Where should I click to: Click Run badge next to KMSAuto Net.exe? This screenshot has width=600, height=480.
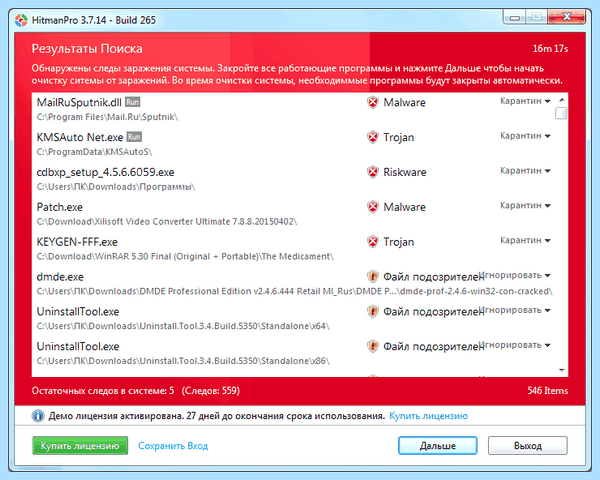(x=134, y=137)
